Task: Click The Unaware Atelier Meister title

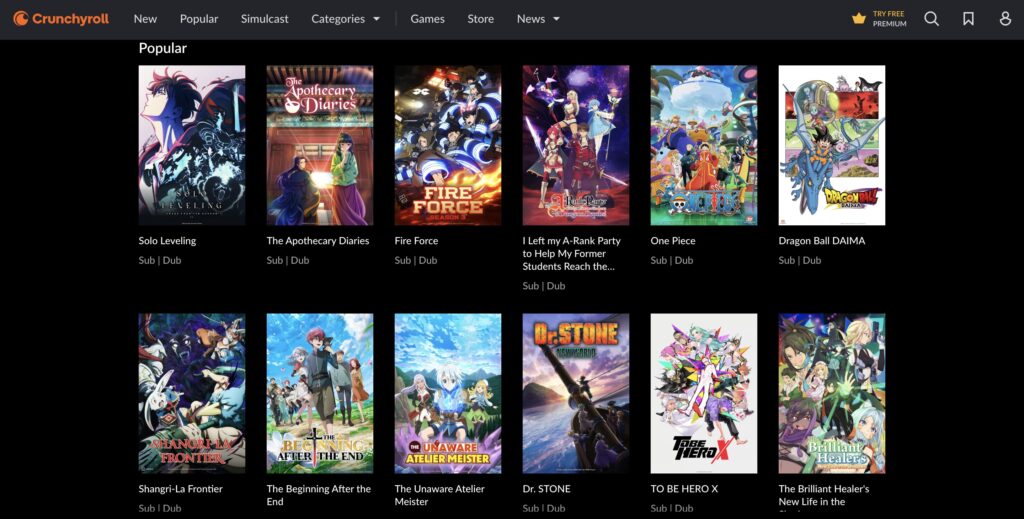Action: pyautogui.click(x=440, y=495)
